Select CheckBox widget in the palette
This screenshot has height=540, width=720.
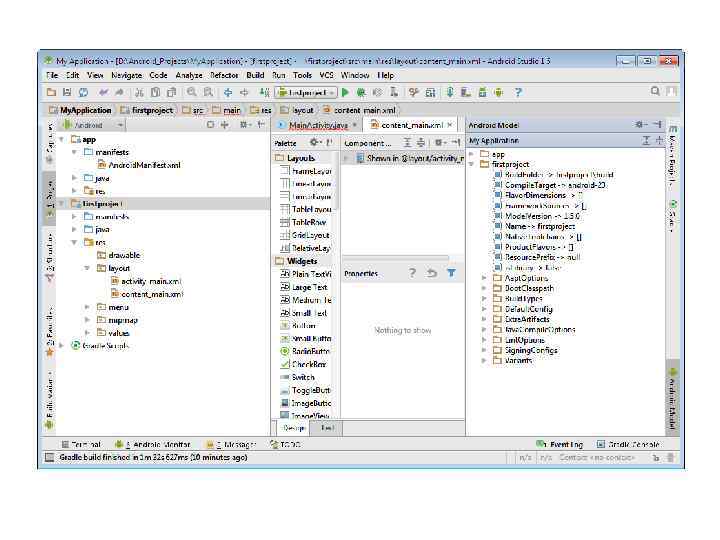[304, 364]
